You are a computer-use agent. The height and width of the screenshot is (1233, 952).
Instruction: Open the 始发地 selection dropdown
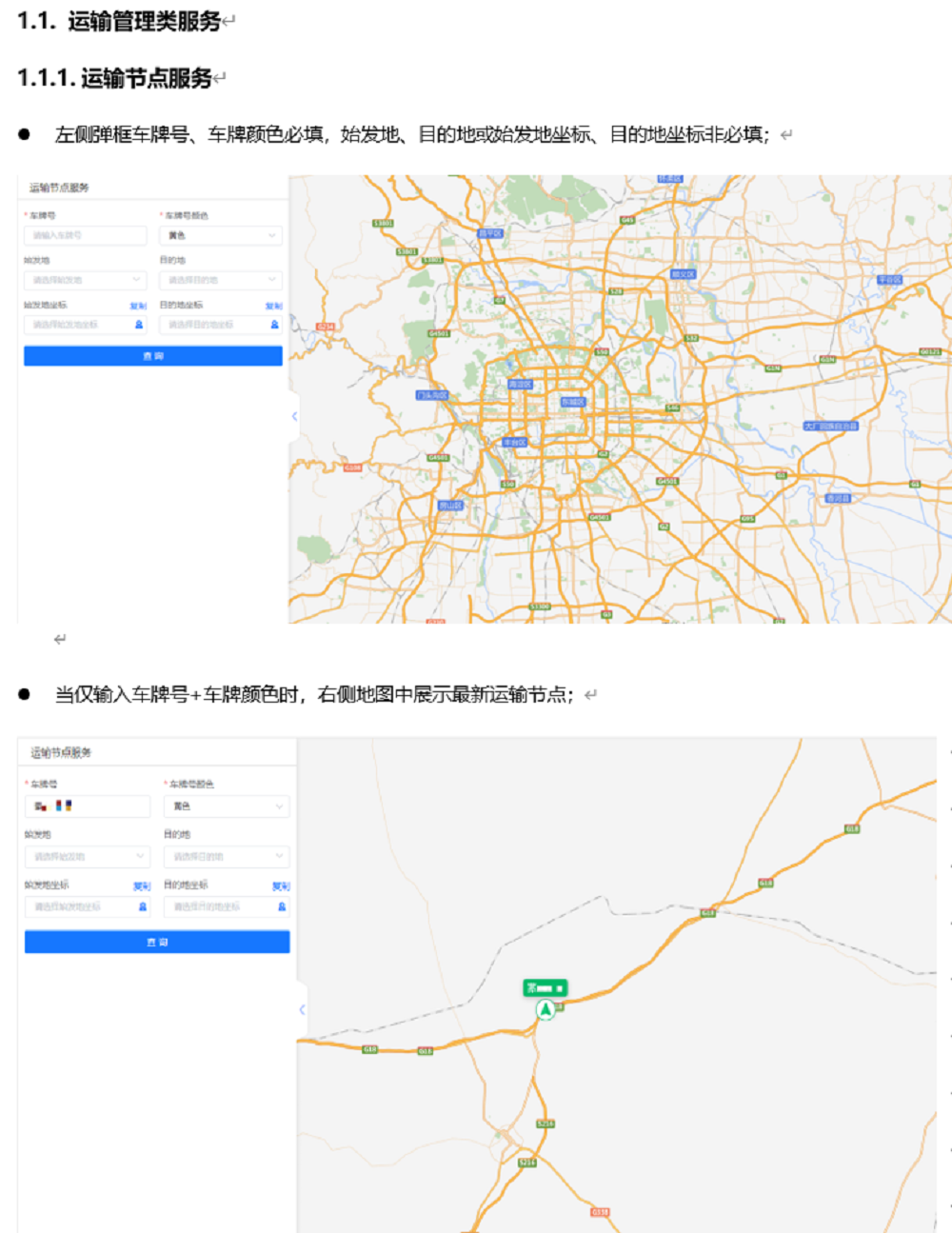coord(84,279)
